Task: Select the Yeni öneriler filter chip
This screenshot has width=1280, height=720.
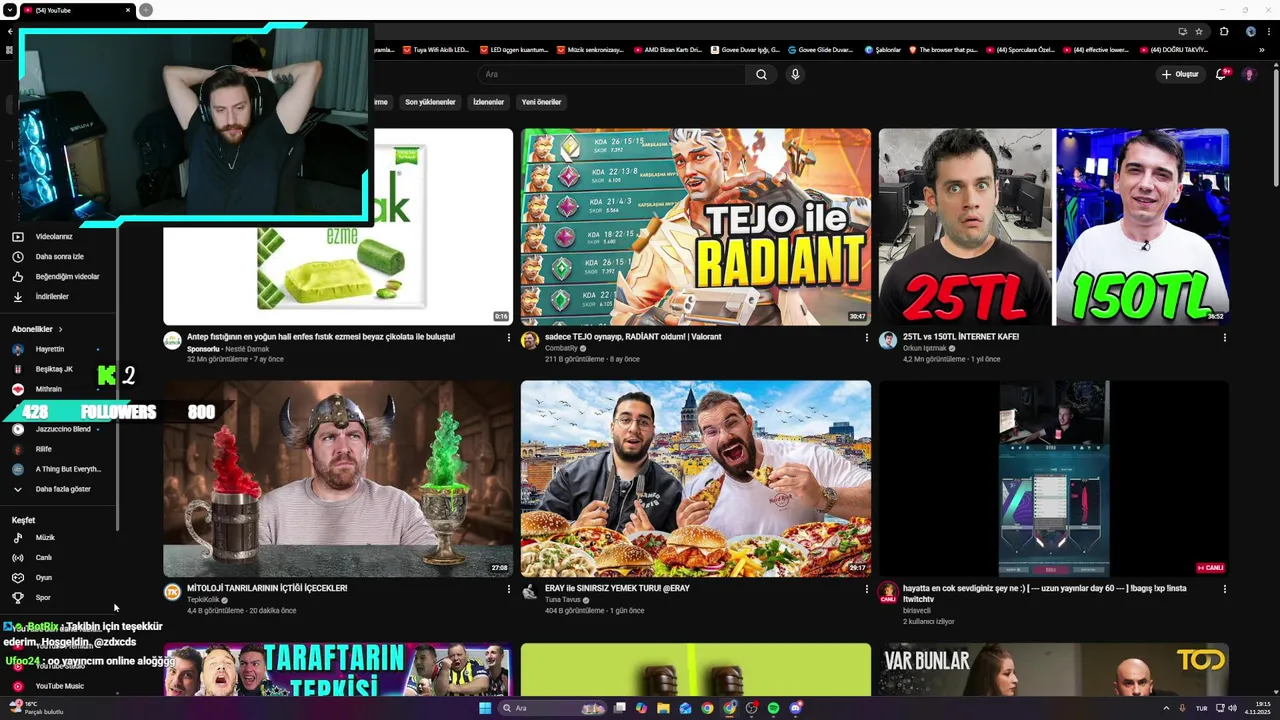Action: 541,102
